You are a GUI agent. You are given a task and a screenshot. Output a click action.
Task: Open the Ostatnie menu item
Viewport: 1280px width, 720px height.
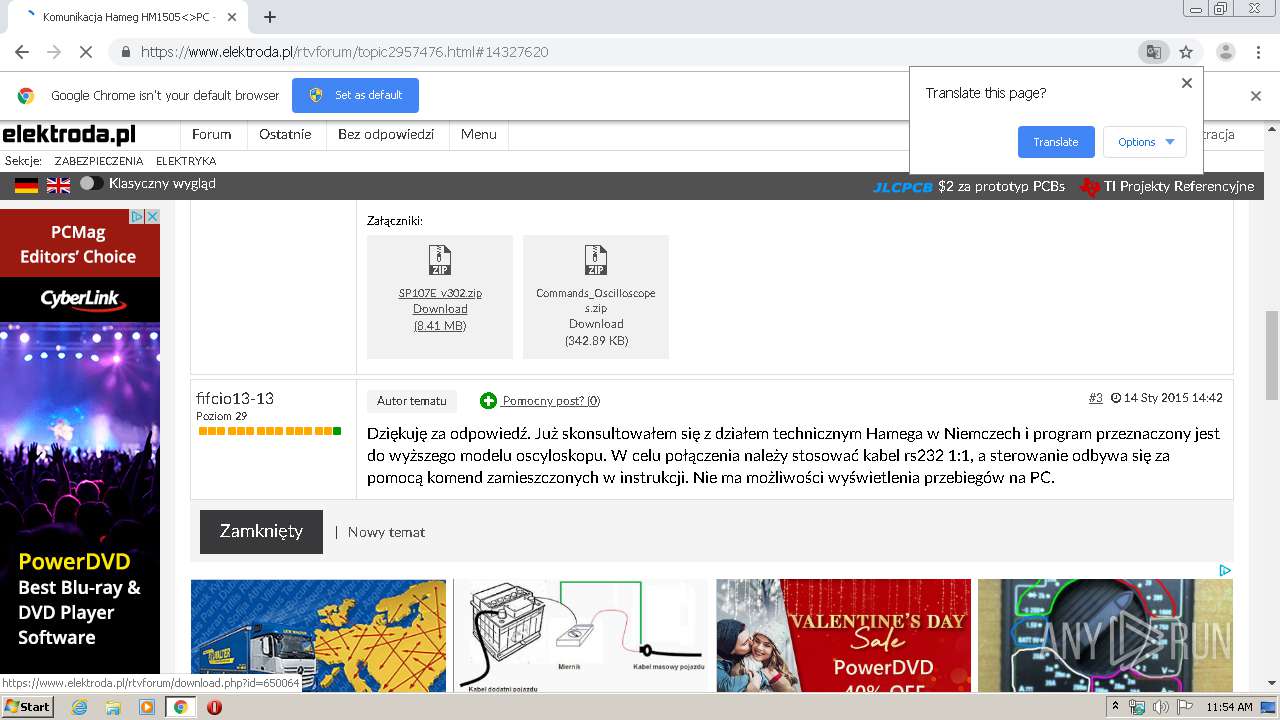pyautogui.click(x=285, y=134)
